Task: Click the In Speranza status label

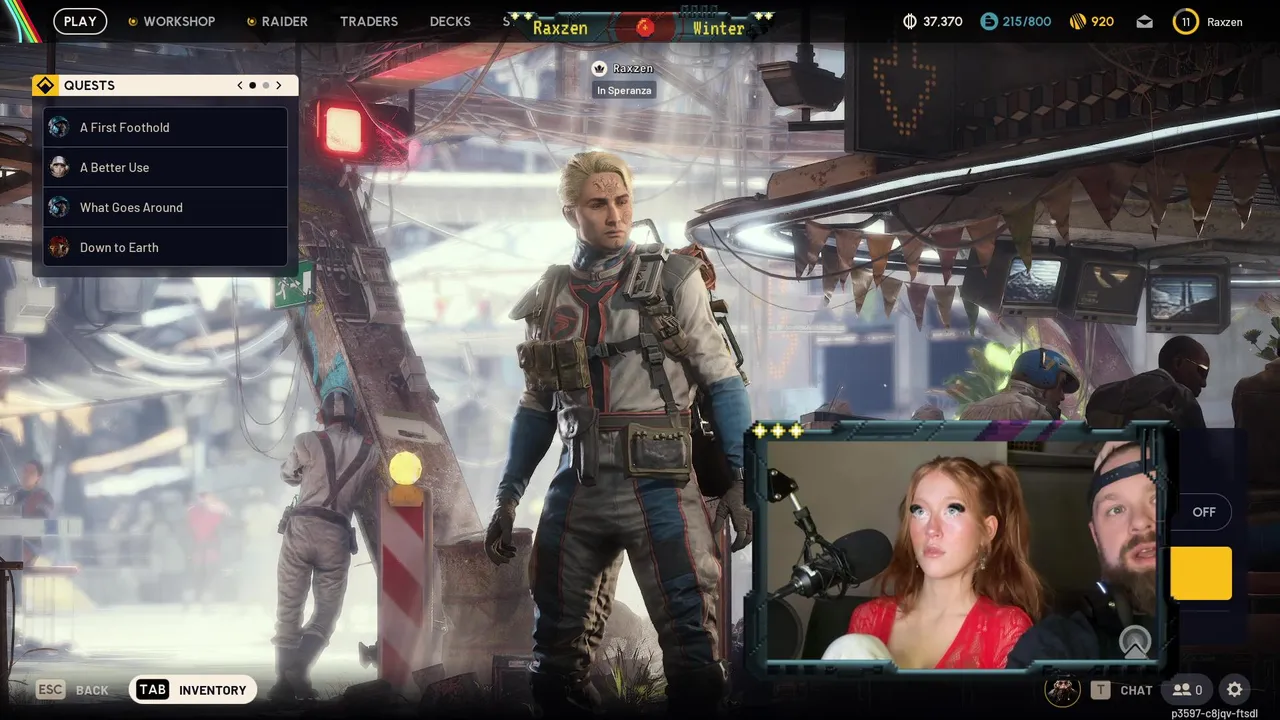Action: (x=624, y=90)
